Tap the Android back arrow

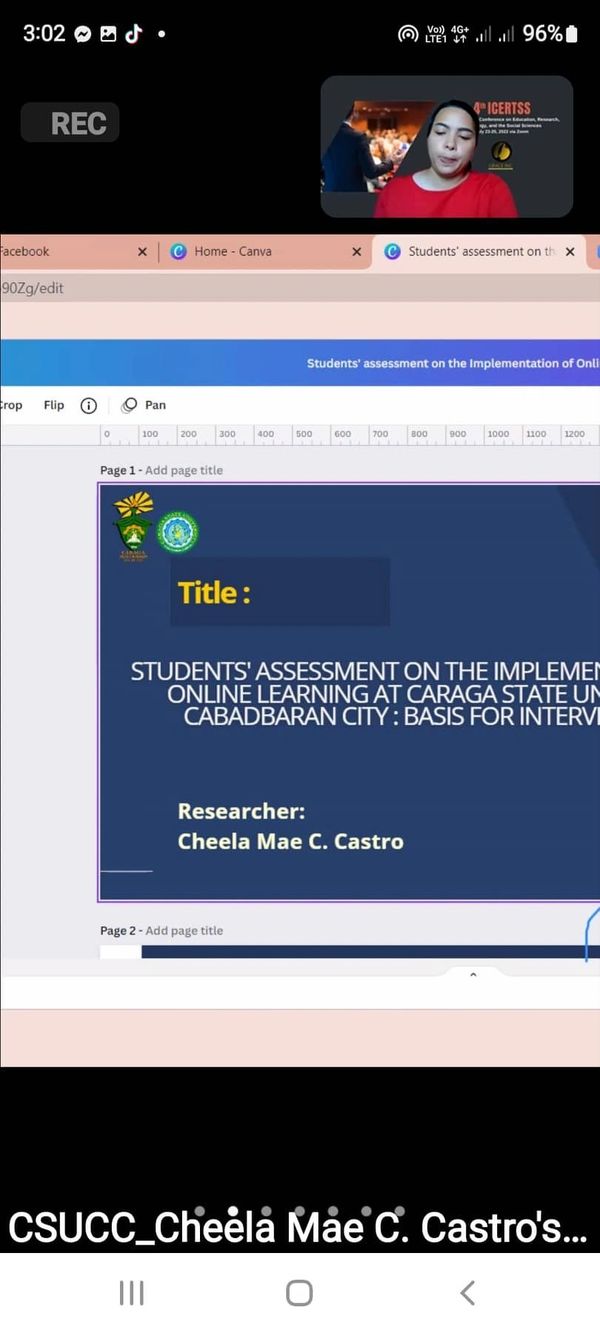(x=467, y=1293)
